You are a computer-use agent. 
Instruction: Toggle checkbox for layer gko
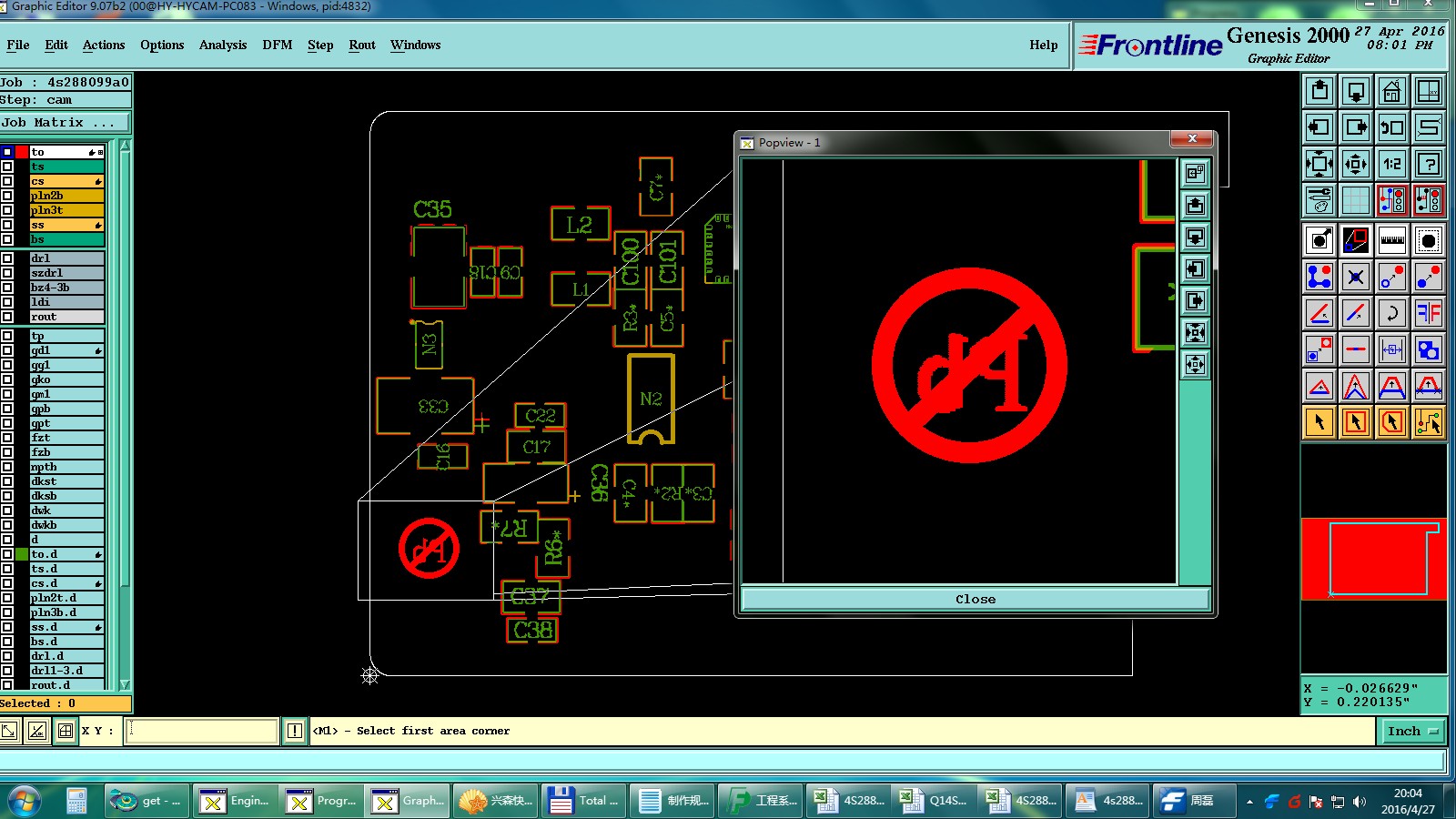(7, 379)
